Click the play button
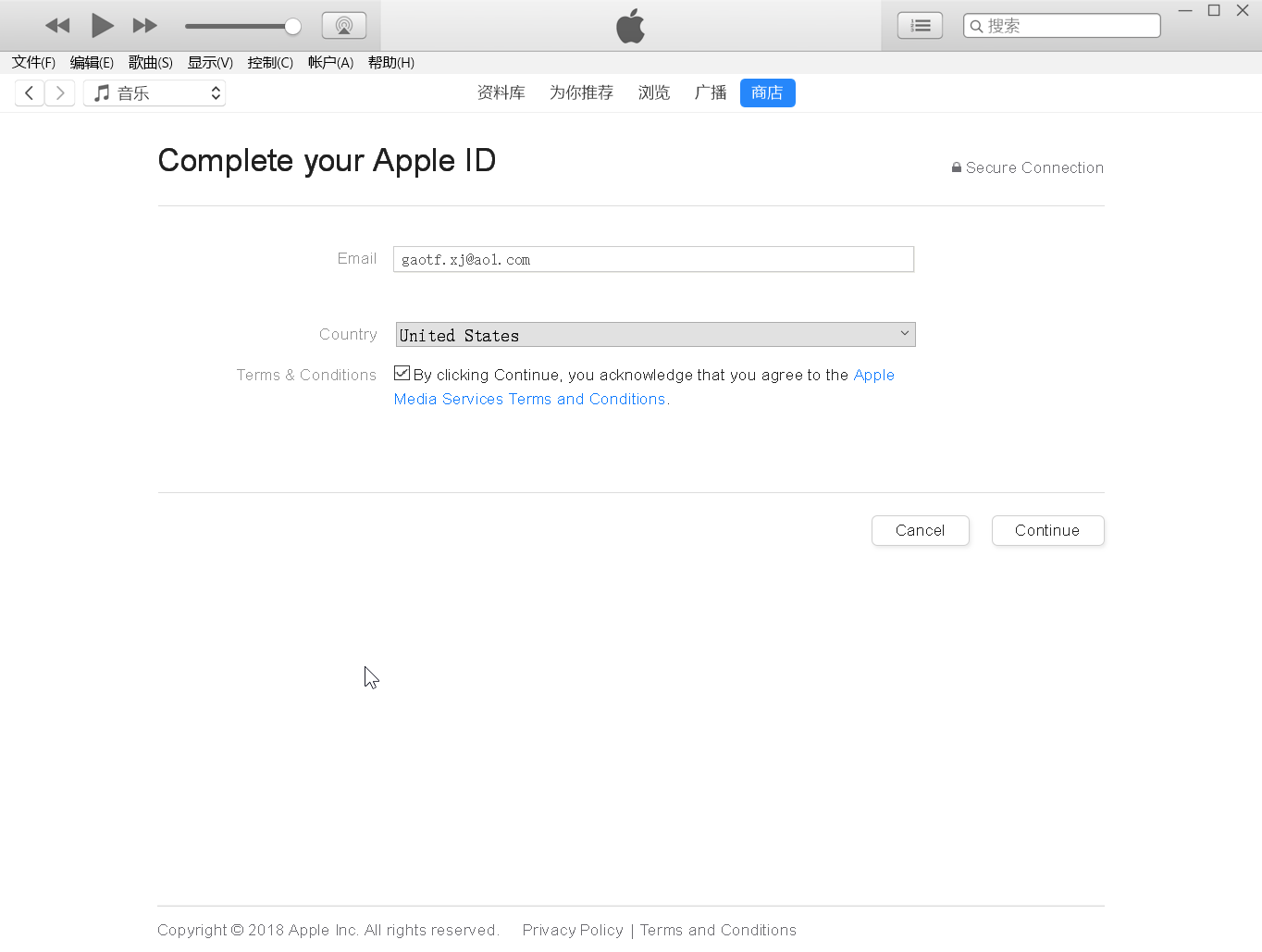 click(x=103, y=26)
